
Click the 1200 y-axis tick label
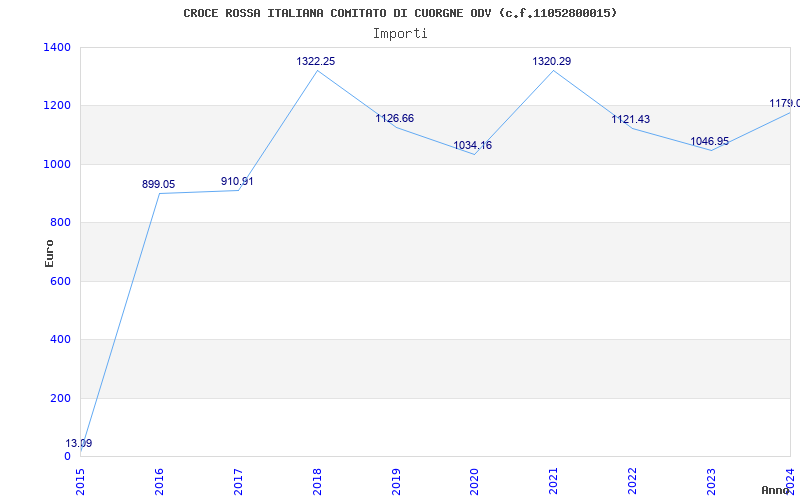58,106
